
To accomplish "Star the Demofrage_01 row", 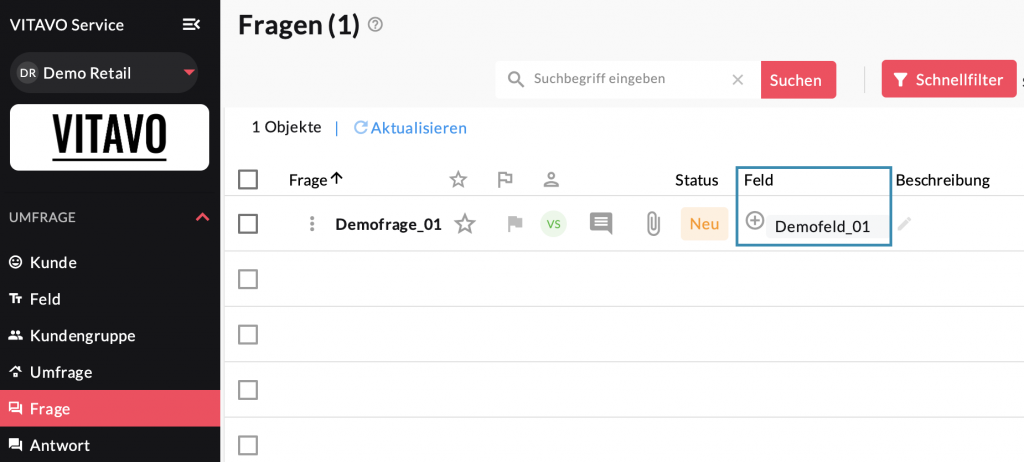I will (x=465, y=224).
